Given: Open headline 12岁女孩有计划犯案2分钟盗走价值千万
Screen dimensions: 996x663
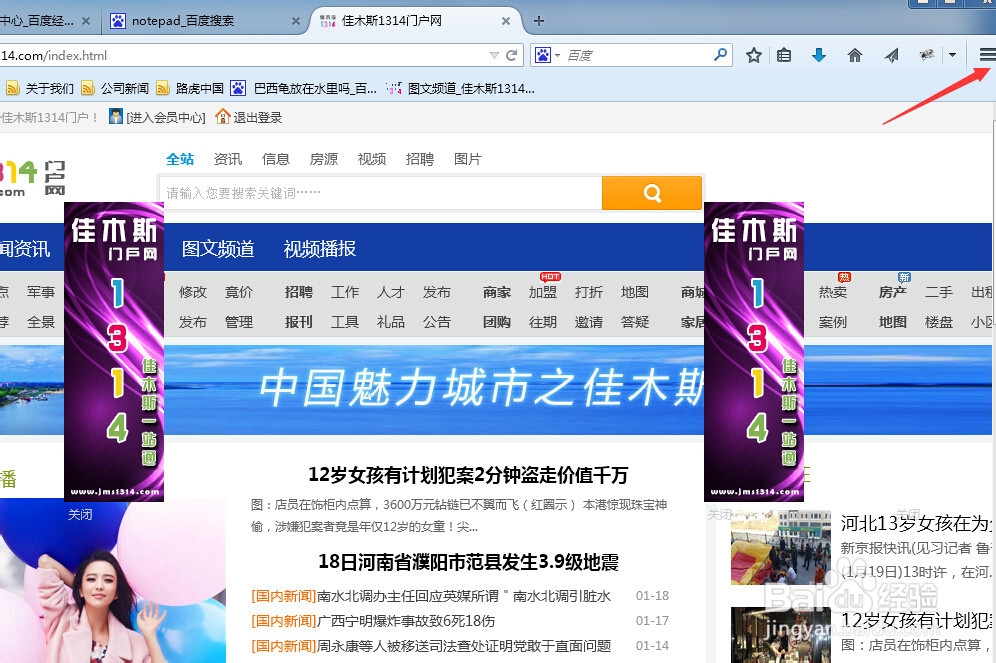Looking at the screenshot, I should [468, 474].
